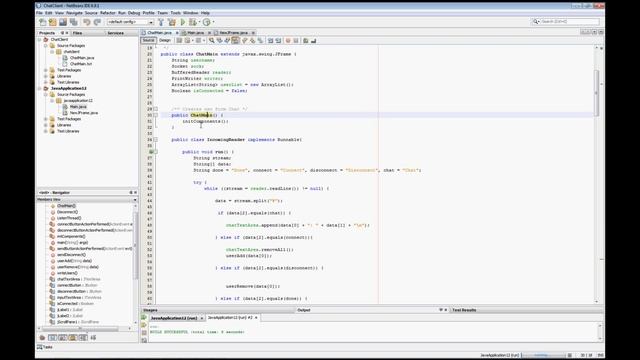
Task: Click the Comment code editor icon
Action: [x=306, y=40]
